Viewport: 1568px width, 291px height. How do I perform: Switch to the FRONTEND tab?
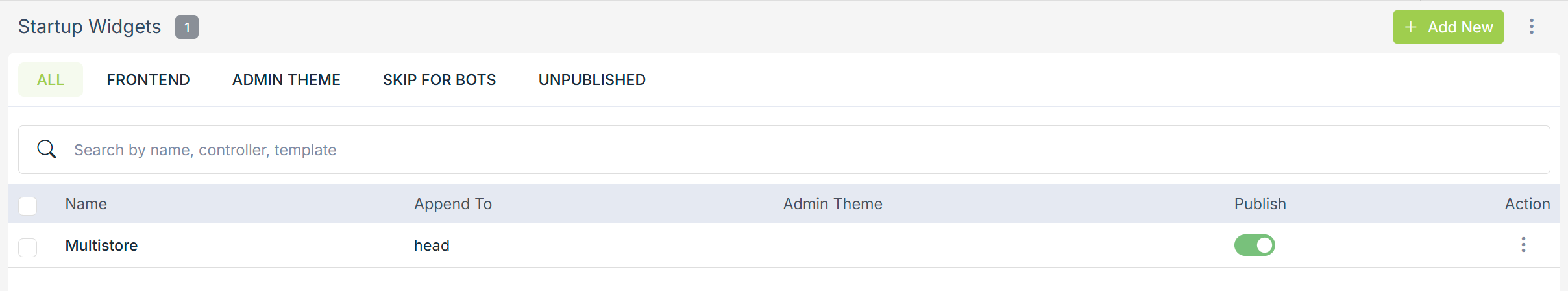(148, 80)
